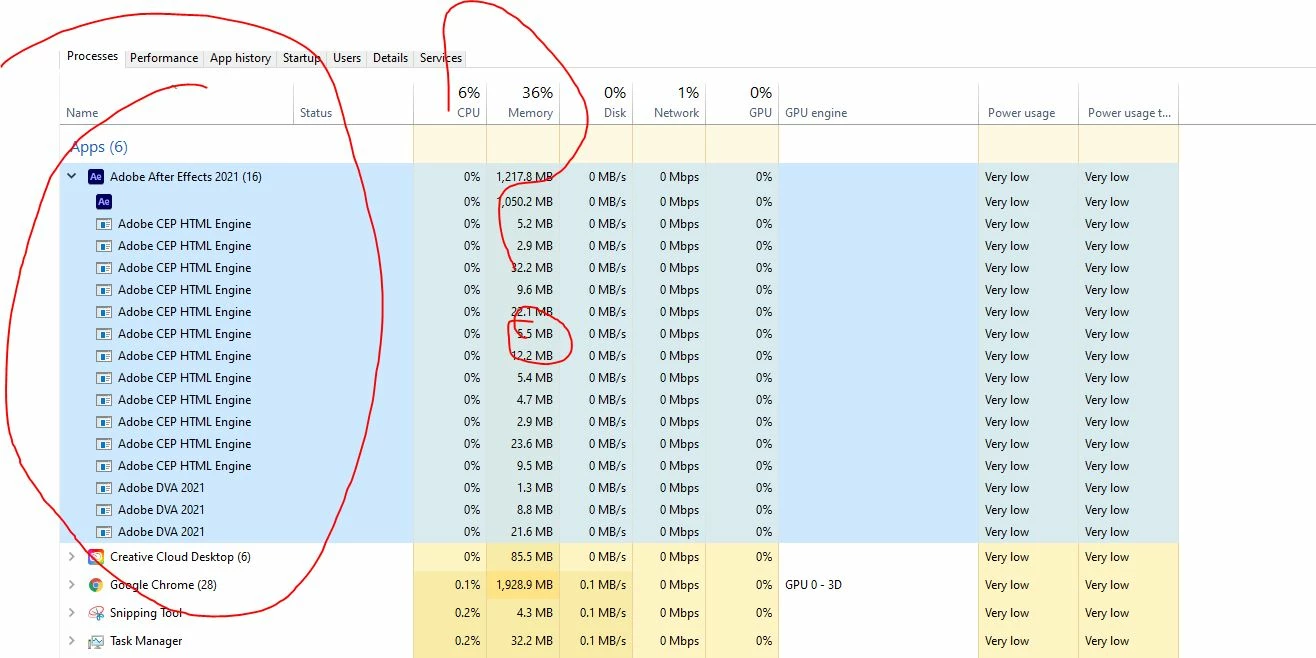The image size is (1316, 658).
Task: Click the Google Chrome icon
Action: pos(96,585)
